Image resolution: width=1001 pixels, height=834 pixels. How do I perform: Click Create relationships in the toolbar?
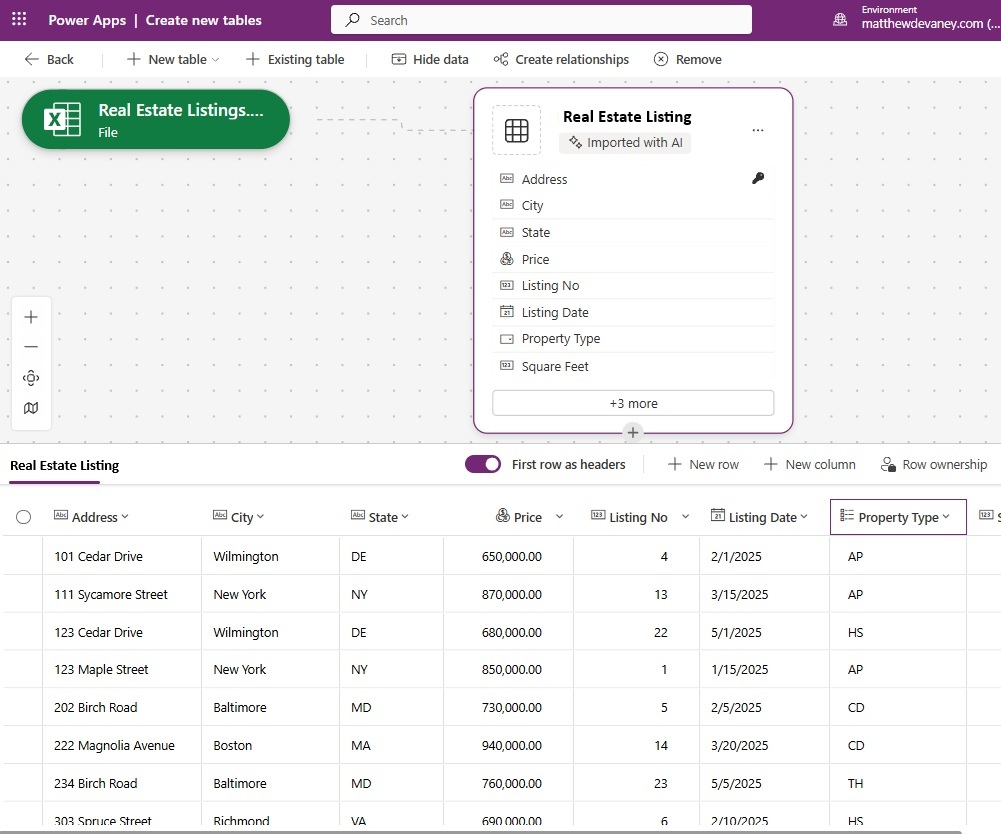point(561,59)
